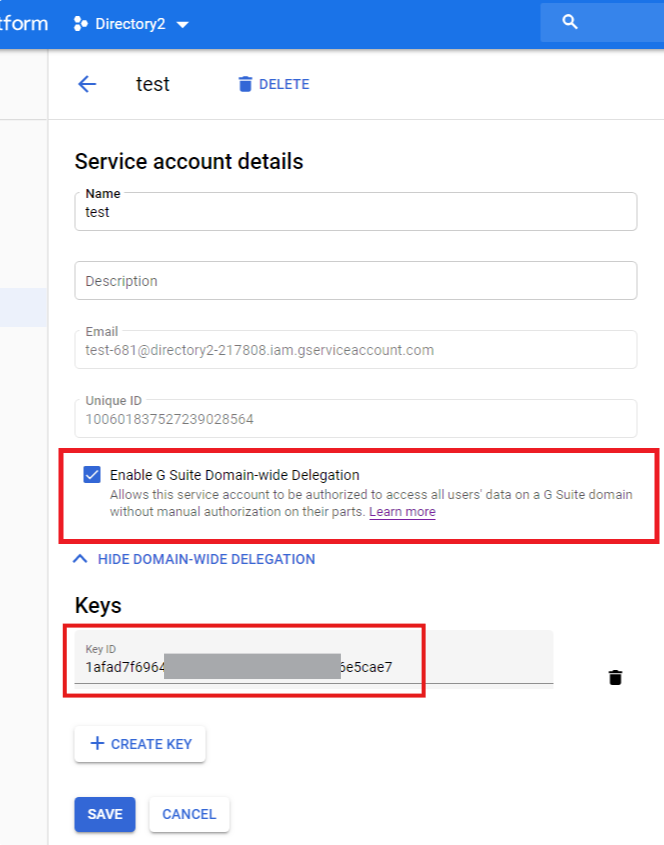This screenshot has height=845, width=664.
Task: Click the search magnifier icon
Action: [570, 22]
